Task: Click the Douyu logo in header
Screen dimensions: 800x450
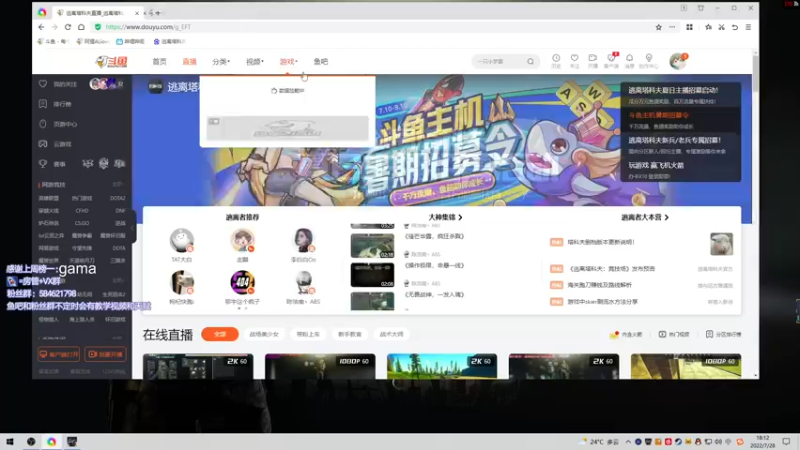Action: (112, 61)
